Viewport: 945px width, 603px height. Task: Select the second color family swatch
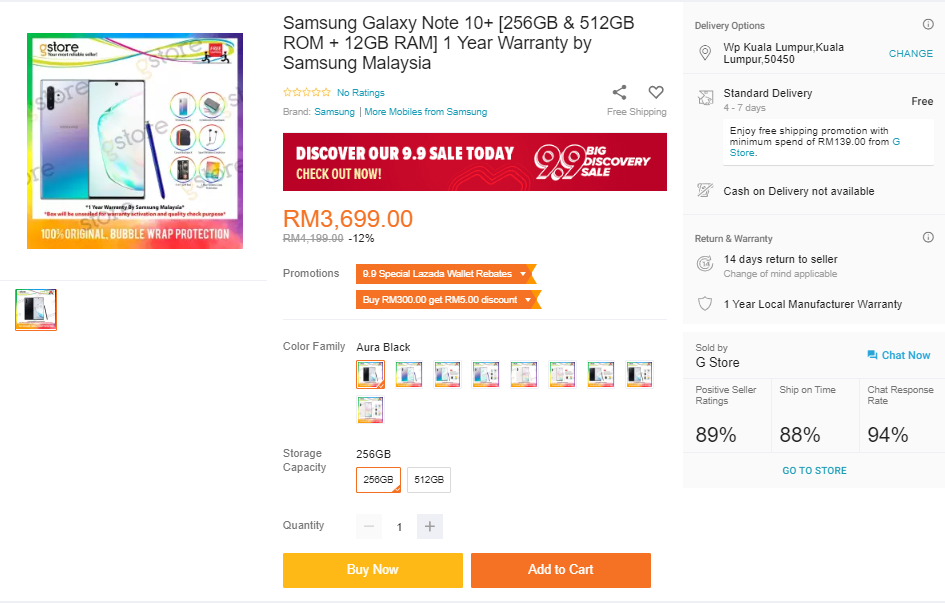click(409, 374)
